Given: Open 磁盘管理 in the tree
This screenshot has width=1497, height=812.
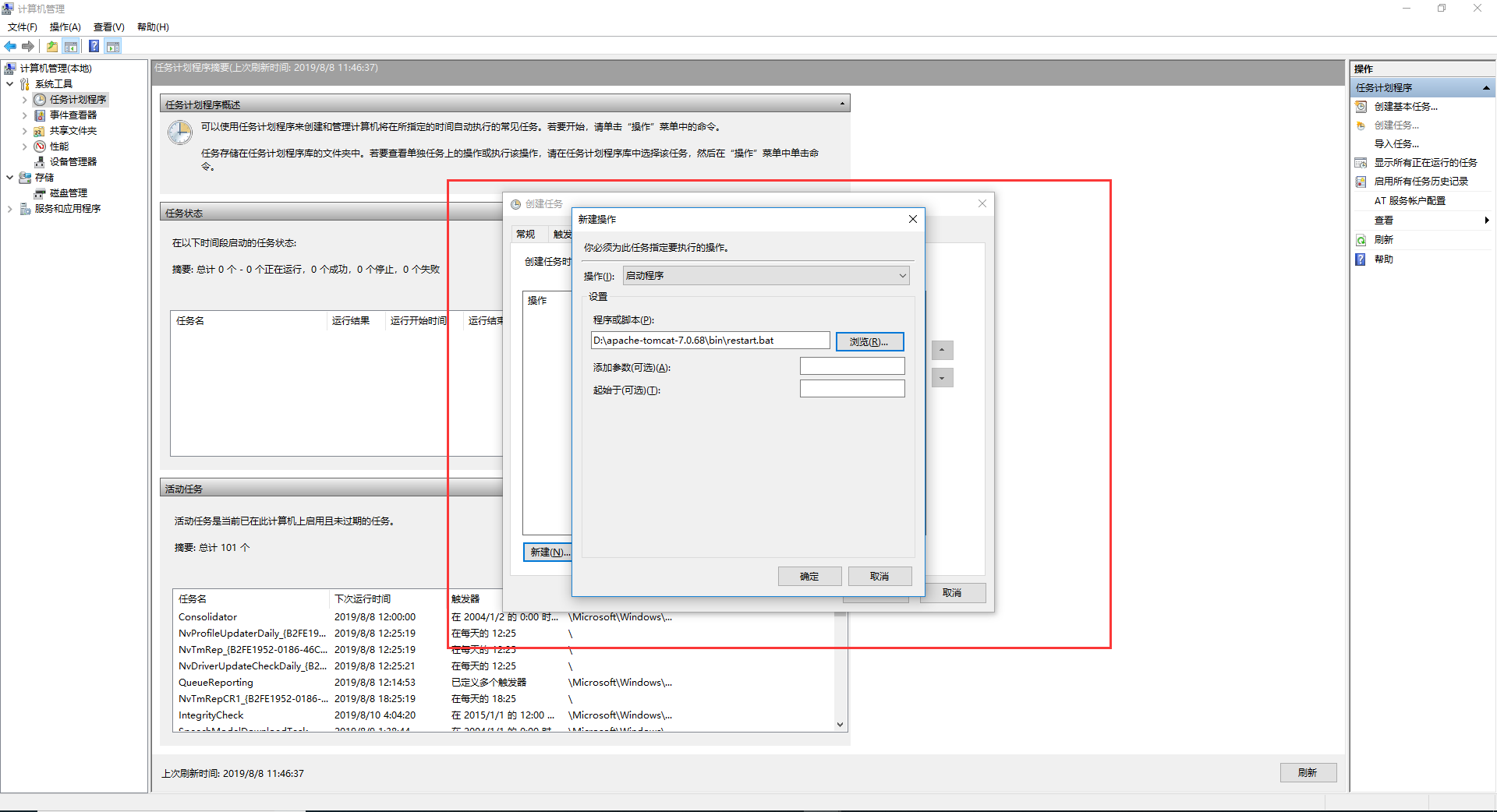Looking at the screenshot, I should tap(69, 193).
